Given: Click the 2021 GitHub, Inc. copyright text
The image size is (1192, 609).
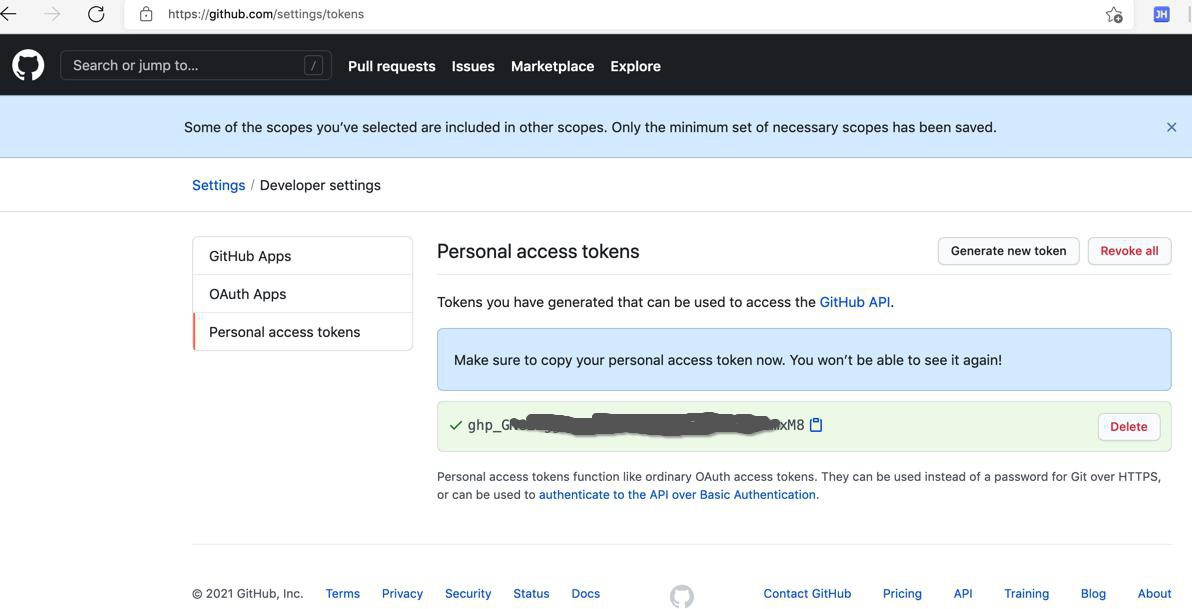Looking at the screenshot, I should [248, 594].
